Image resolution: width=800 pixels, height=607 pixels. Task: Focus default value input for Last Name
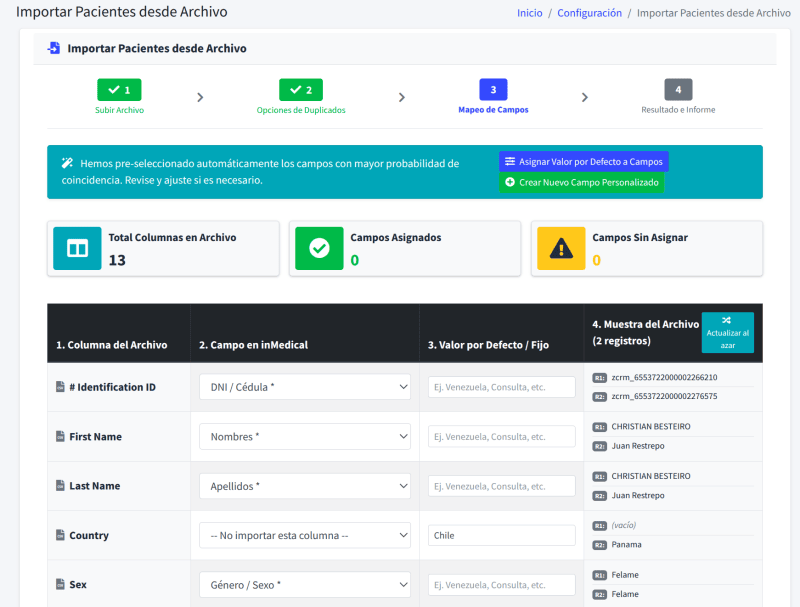[502, 486]
